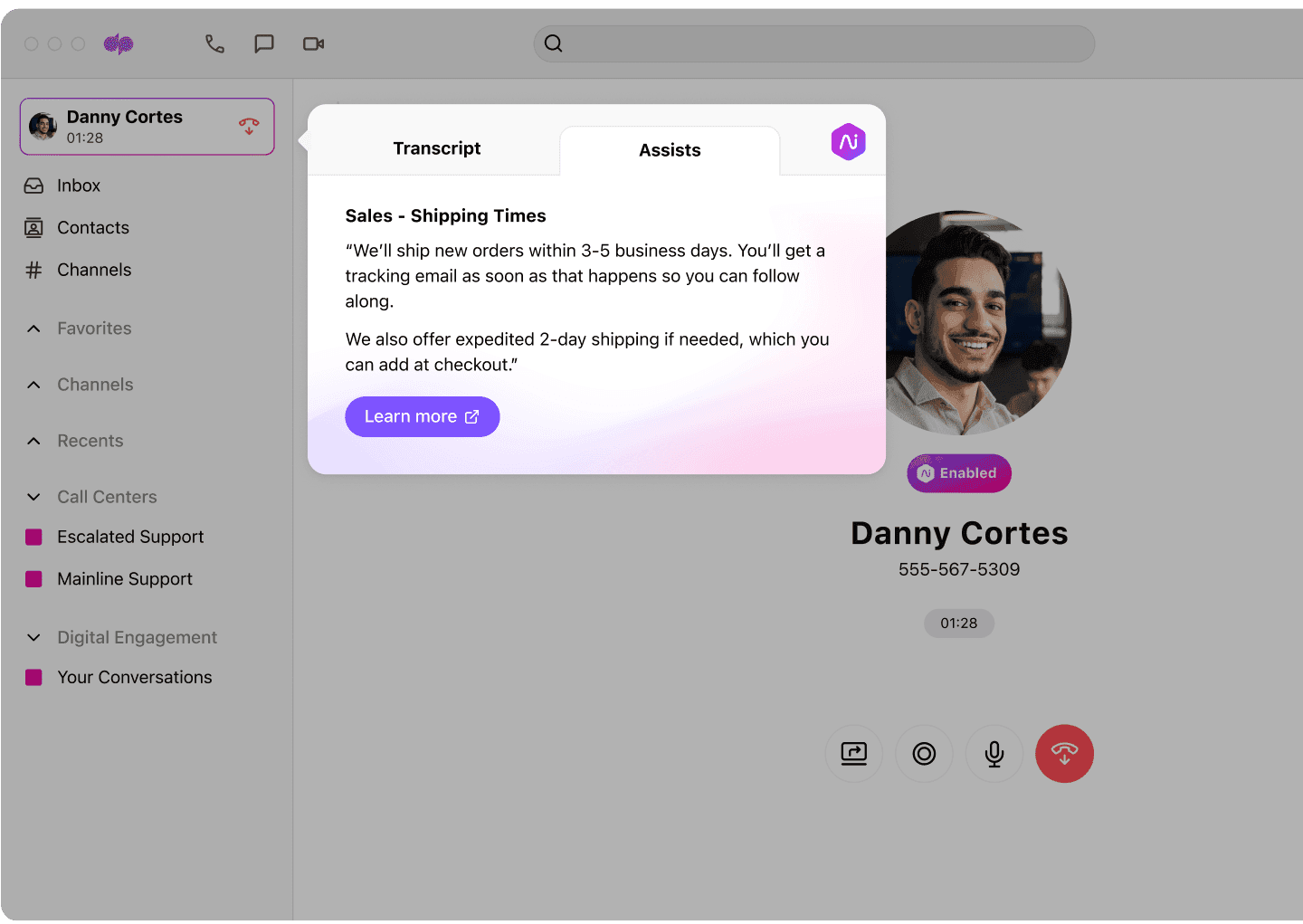Mute the microphone during the call
Image resolution: width=1303 pixels, height=924 pixels.
coord(994,753)
